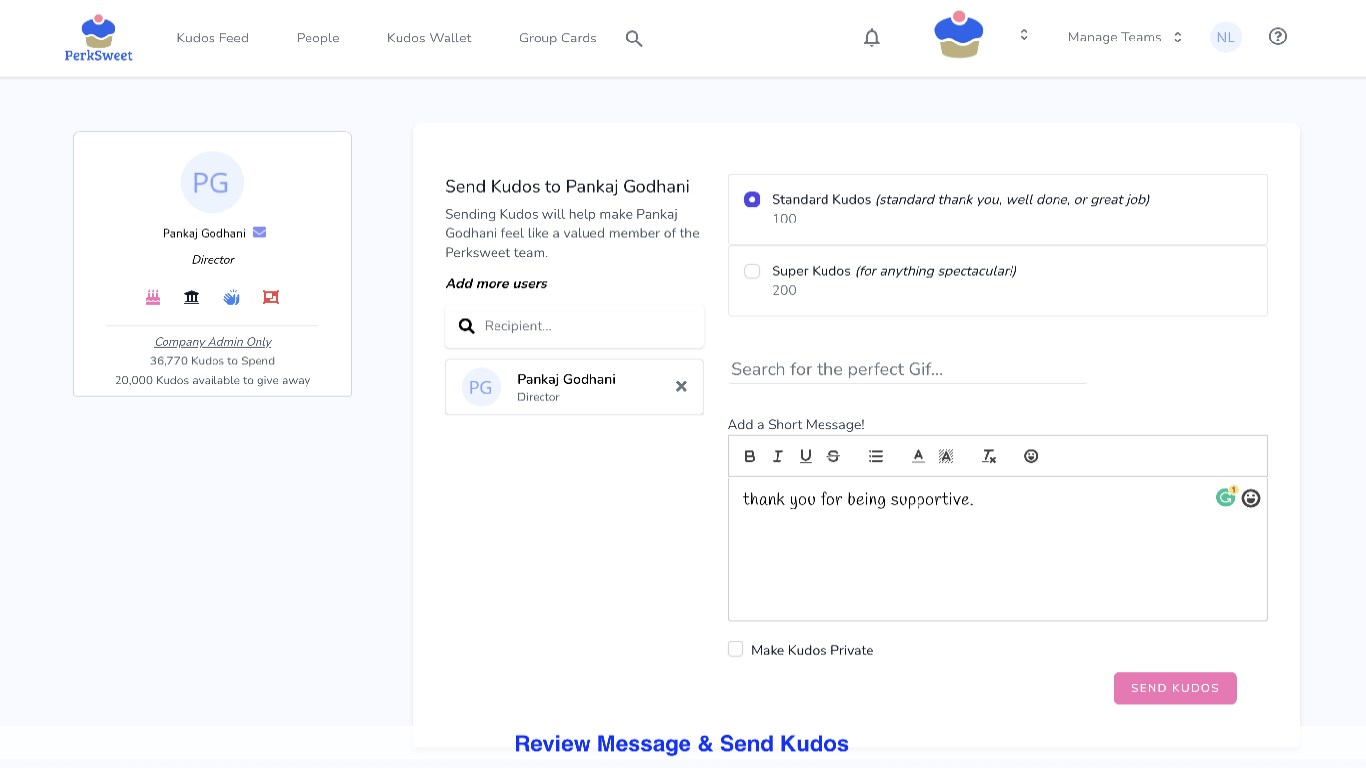Click the cupcake company icon in the header
The width and height of the screenshot is (1366, 768).
(x=959, y=35)
